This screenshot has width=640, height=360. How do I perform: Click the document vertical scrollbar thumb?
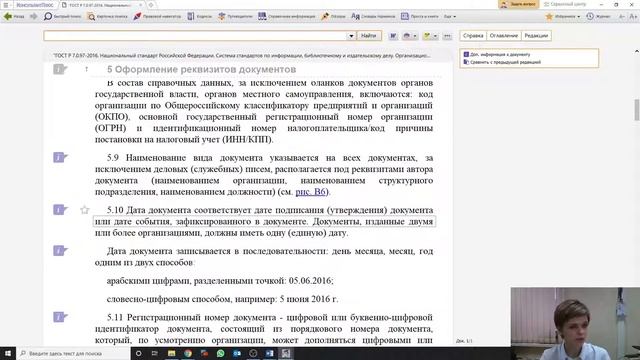(637, 109)
